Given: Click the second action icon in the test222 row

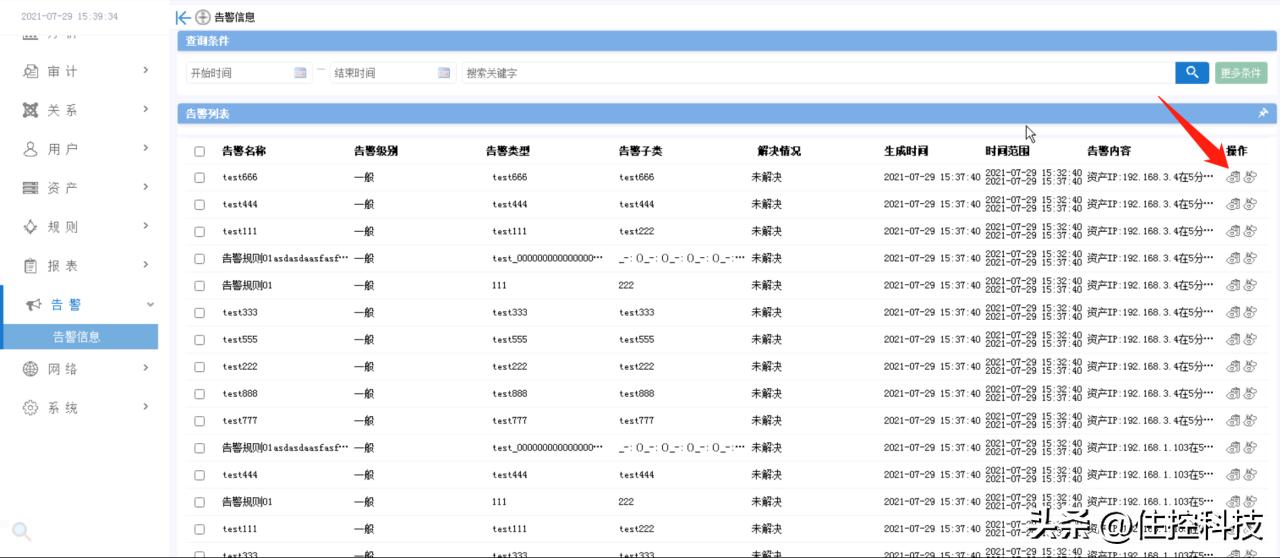Looking at the screenshot, I should (x=1250, y=366).
